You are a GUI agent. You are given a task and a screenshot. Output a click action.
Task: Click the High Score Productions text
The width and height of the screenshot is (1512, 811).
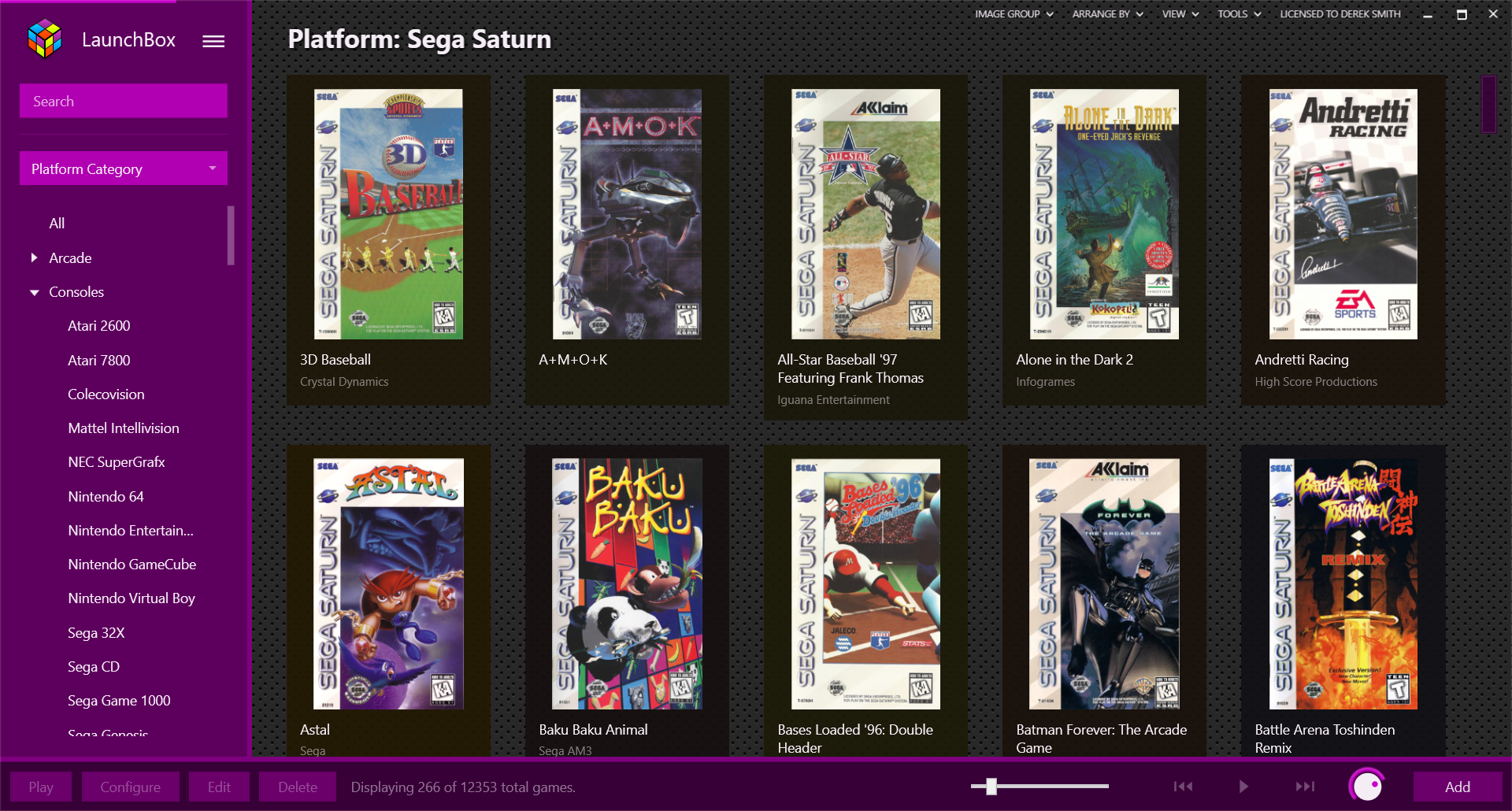(1316, 382)
